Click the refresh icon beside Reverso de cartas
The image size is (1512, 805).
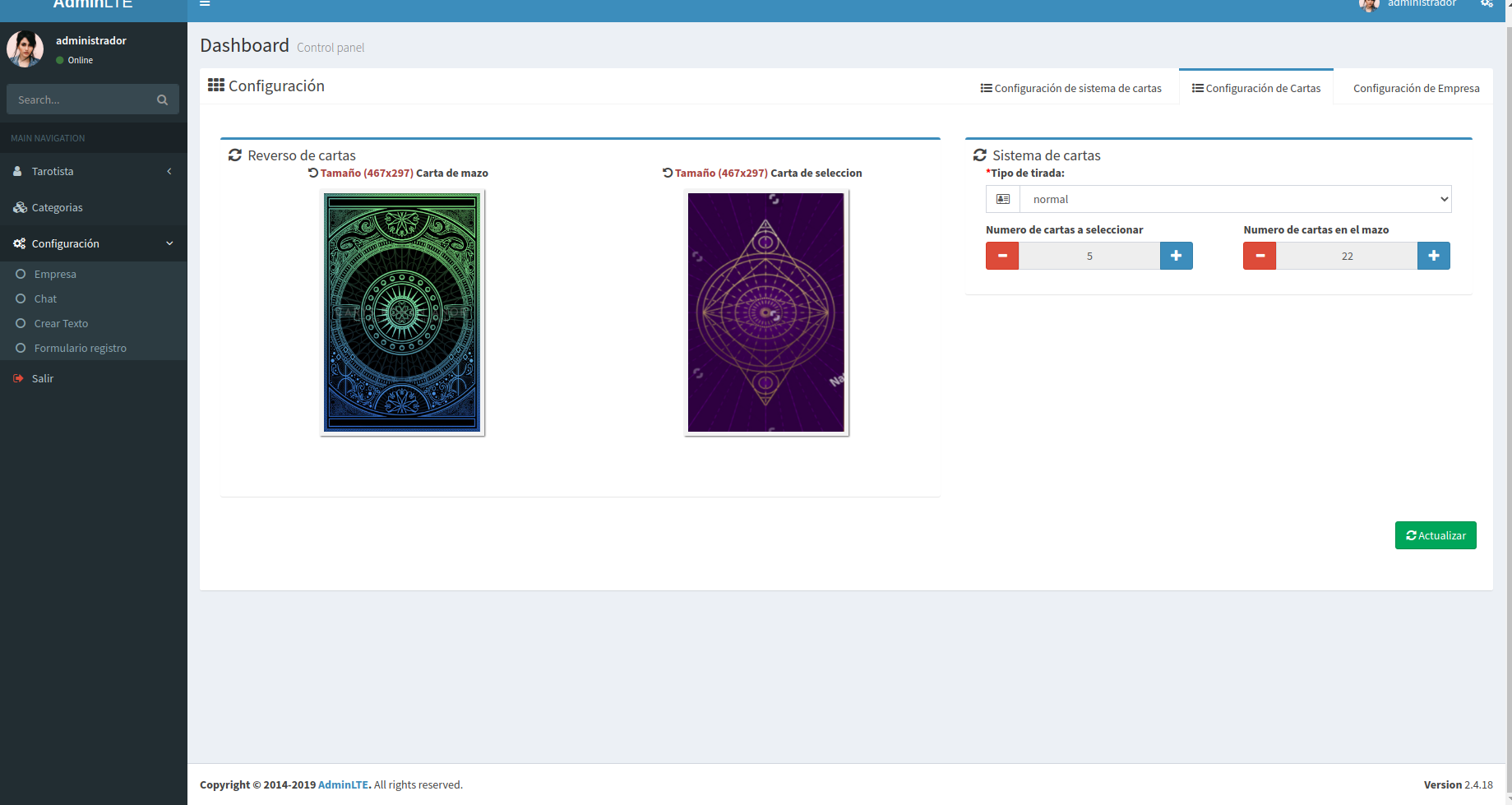[x=235, y=155]
